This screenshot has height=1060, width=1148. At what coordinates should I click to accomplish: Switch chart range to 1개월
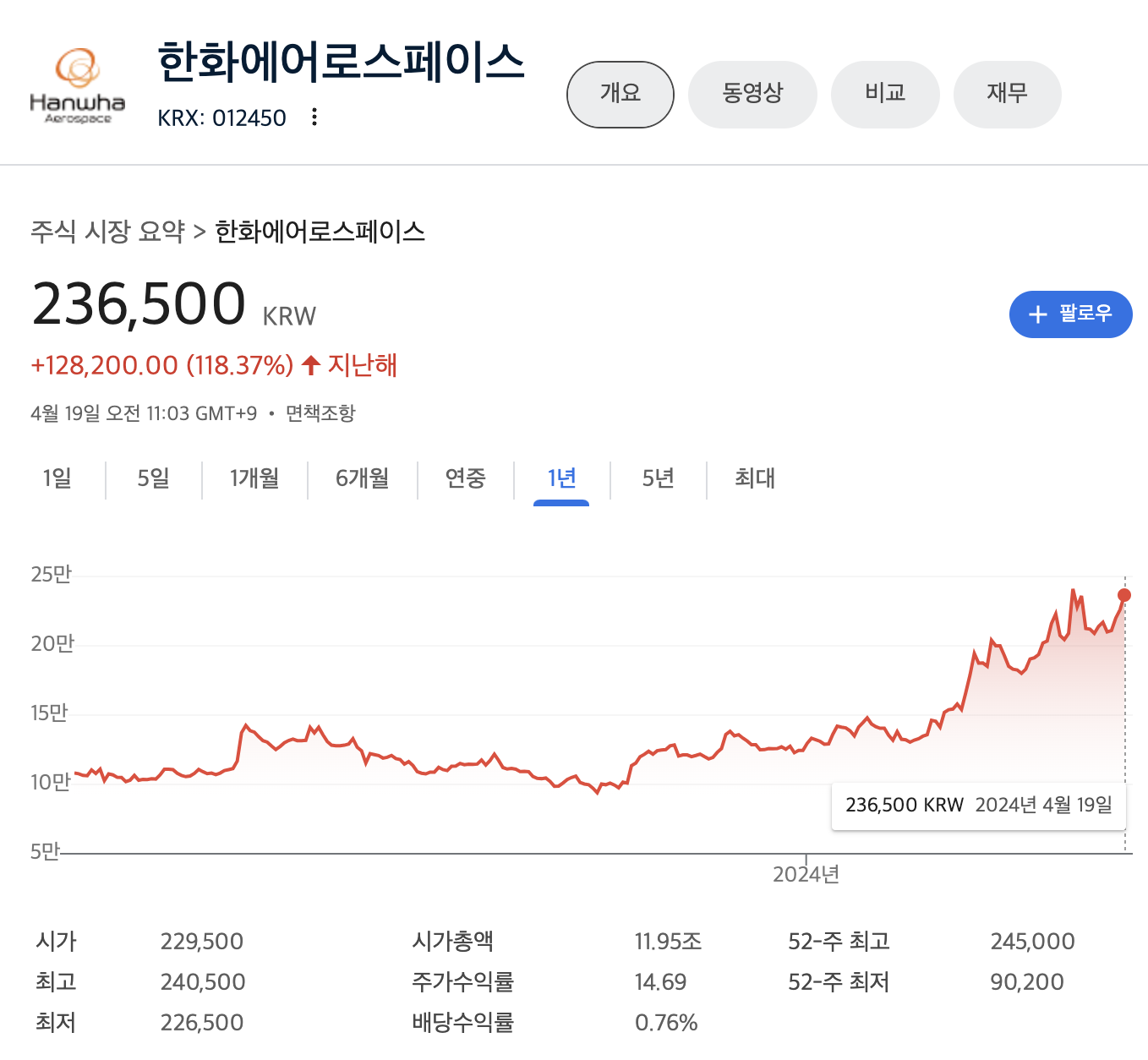(254, 478)
